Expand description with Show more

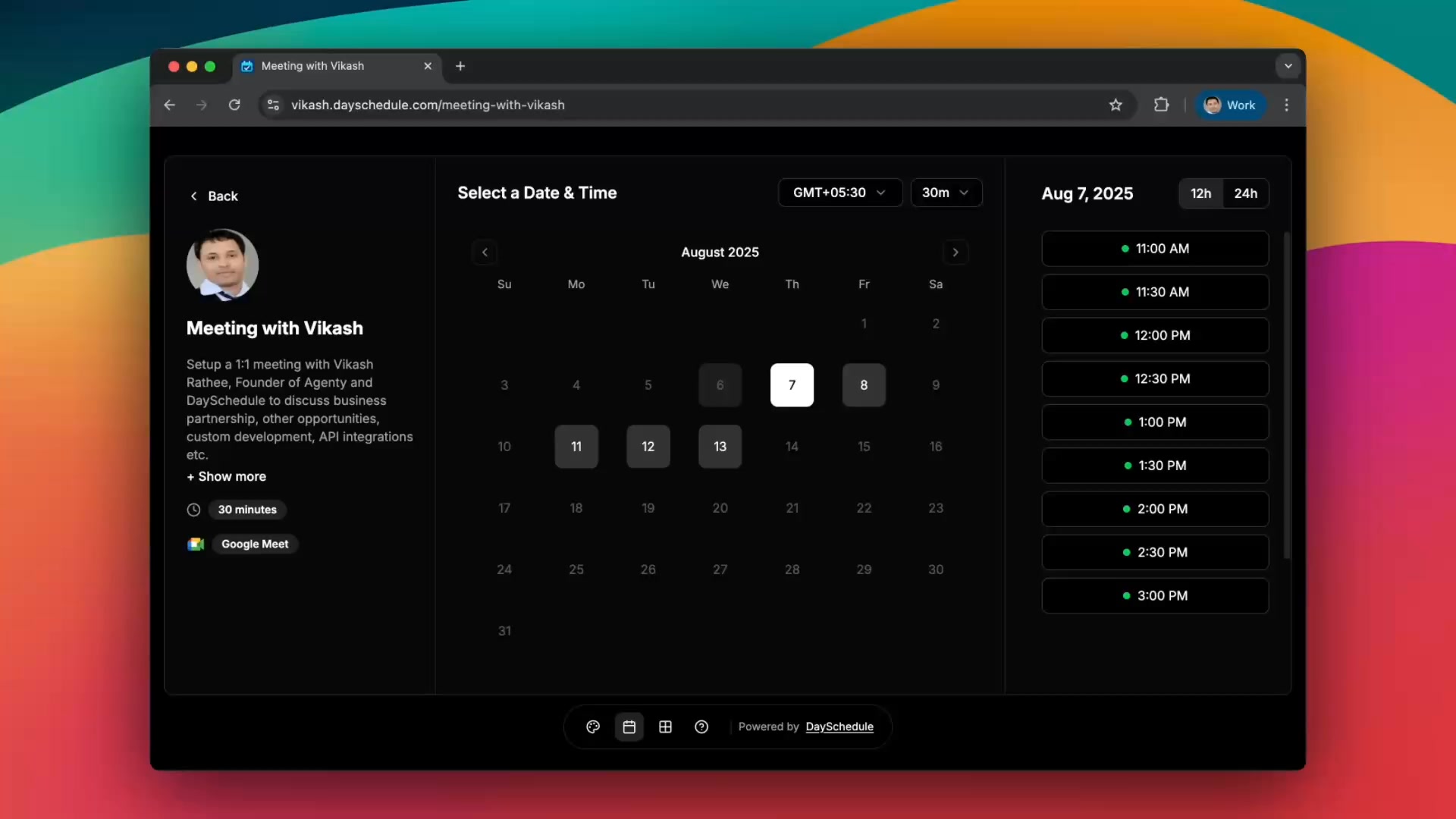click(x=227, y=476)
